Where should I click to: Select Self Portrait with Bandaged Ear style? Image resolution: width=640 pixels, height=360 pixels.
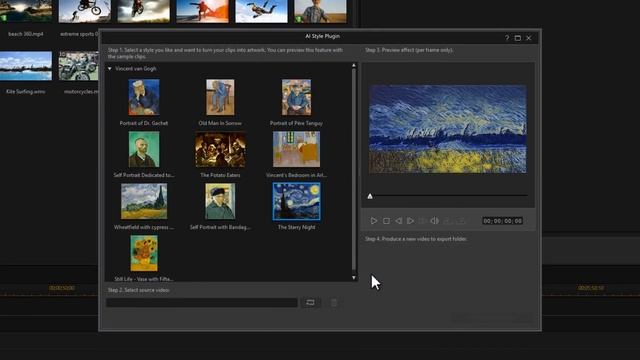[x=220, y=201]
